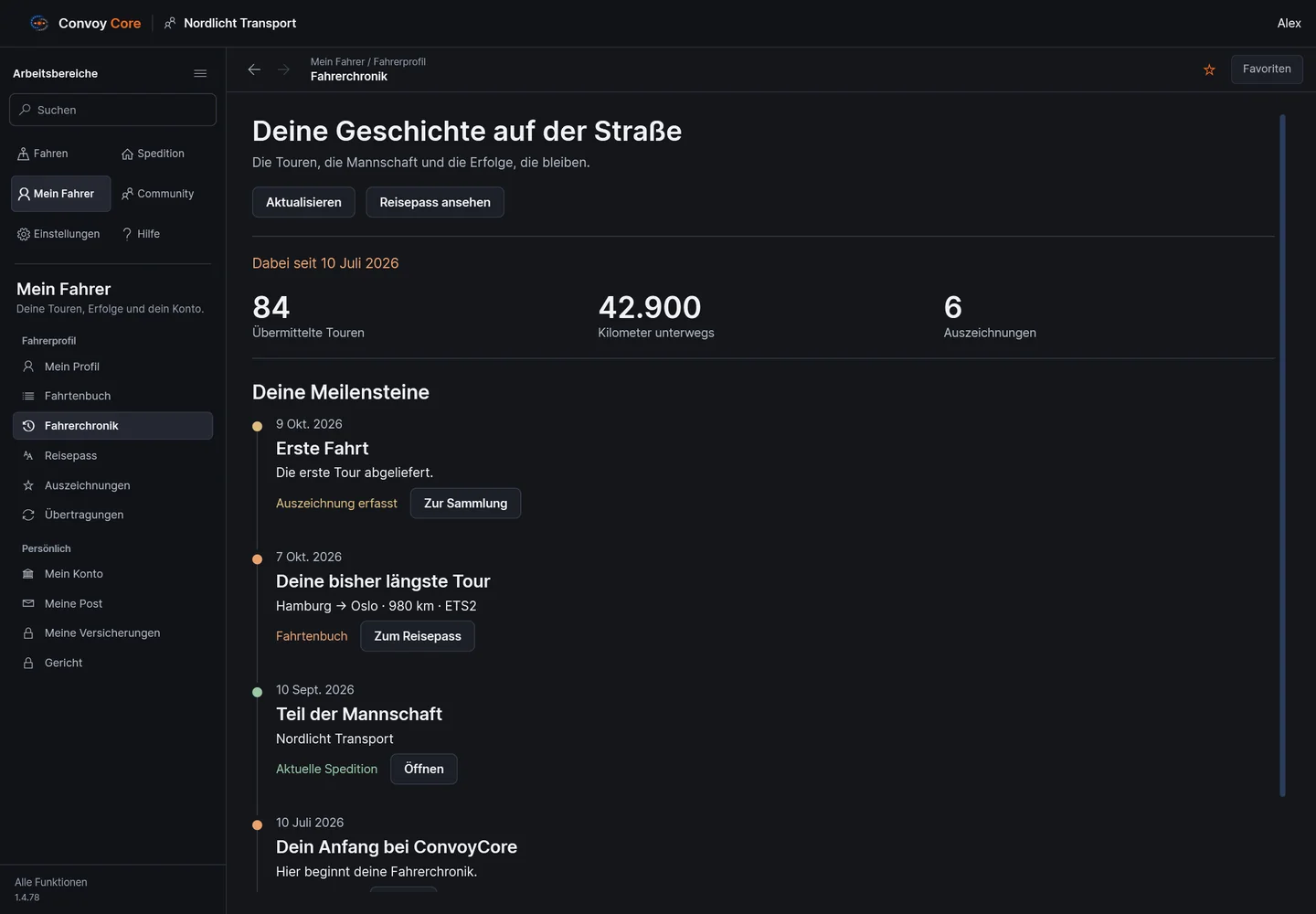Open Reisepass in the sidebar
Screen dimensions: 1316x914
pyautogui.click(x=112, y=455)
